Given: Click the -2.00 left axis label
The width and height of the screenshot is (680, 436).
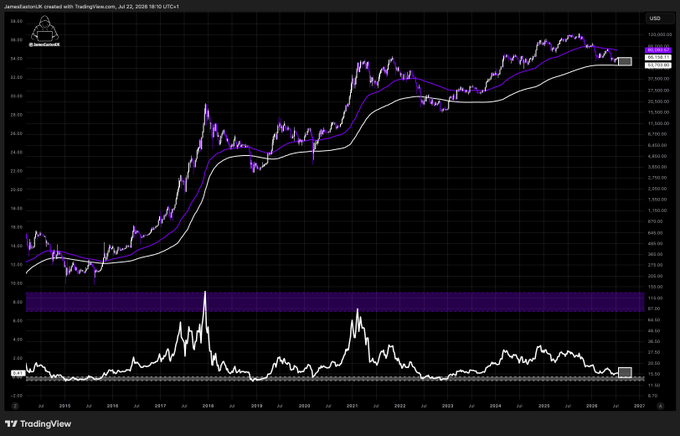Looking at the screenshot, I should click(16, 396).
